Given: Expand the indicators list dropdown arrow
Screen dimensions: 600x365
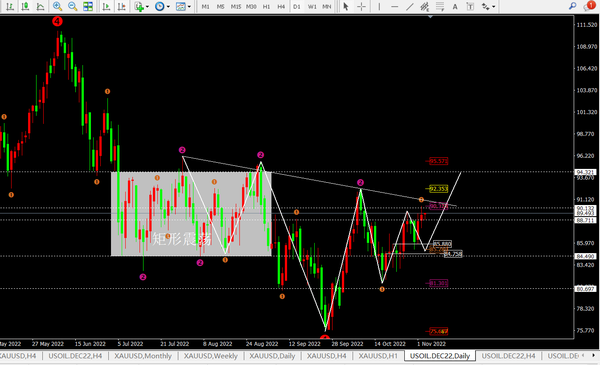Looking at the screenshot, I should click(147, 7).
